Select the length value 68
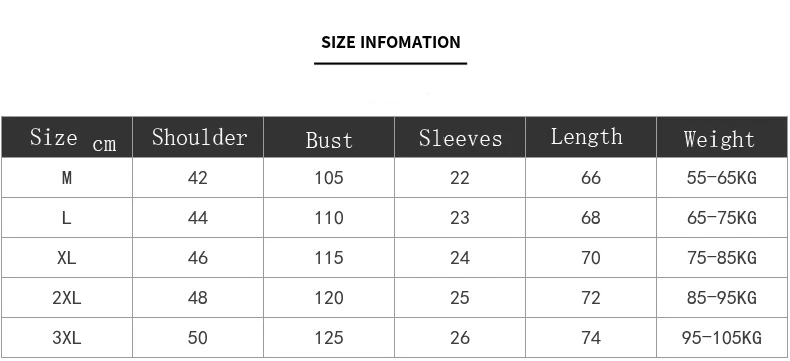The height and width of the screenshot is (361, 790). tap(591, 218)
